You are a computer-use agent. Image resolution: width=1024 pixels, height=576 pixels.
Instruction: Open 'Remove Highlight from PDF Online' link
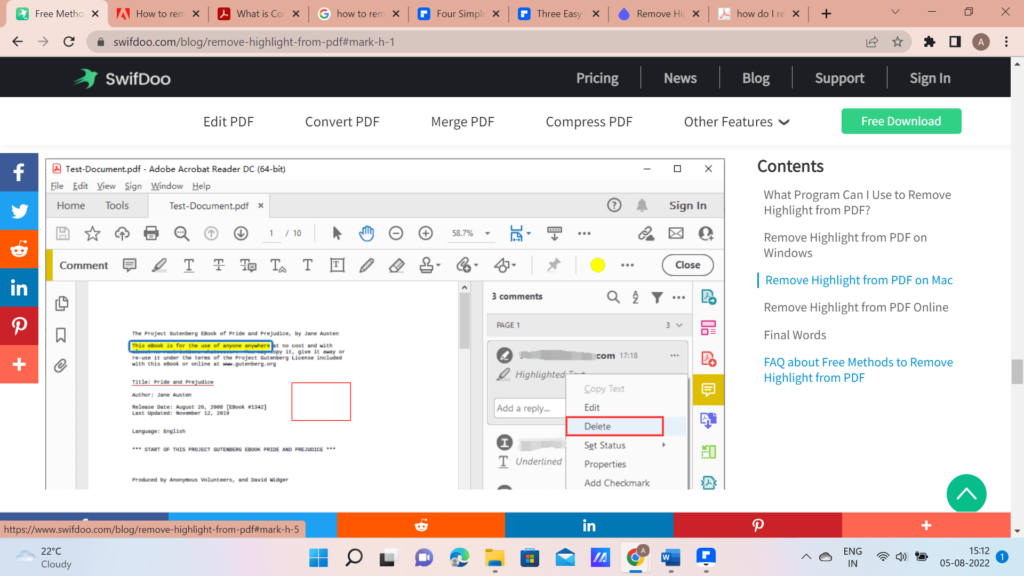[x=856, y=307]
